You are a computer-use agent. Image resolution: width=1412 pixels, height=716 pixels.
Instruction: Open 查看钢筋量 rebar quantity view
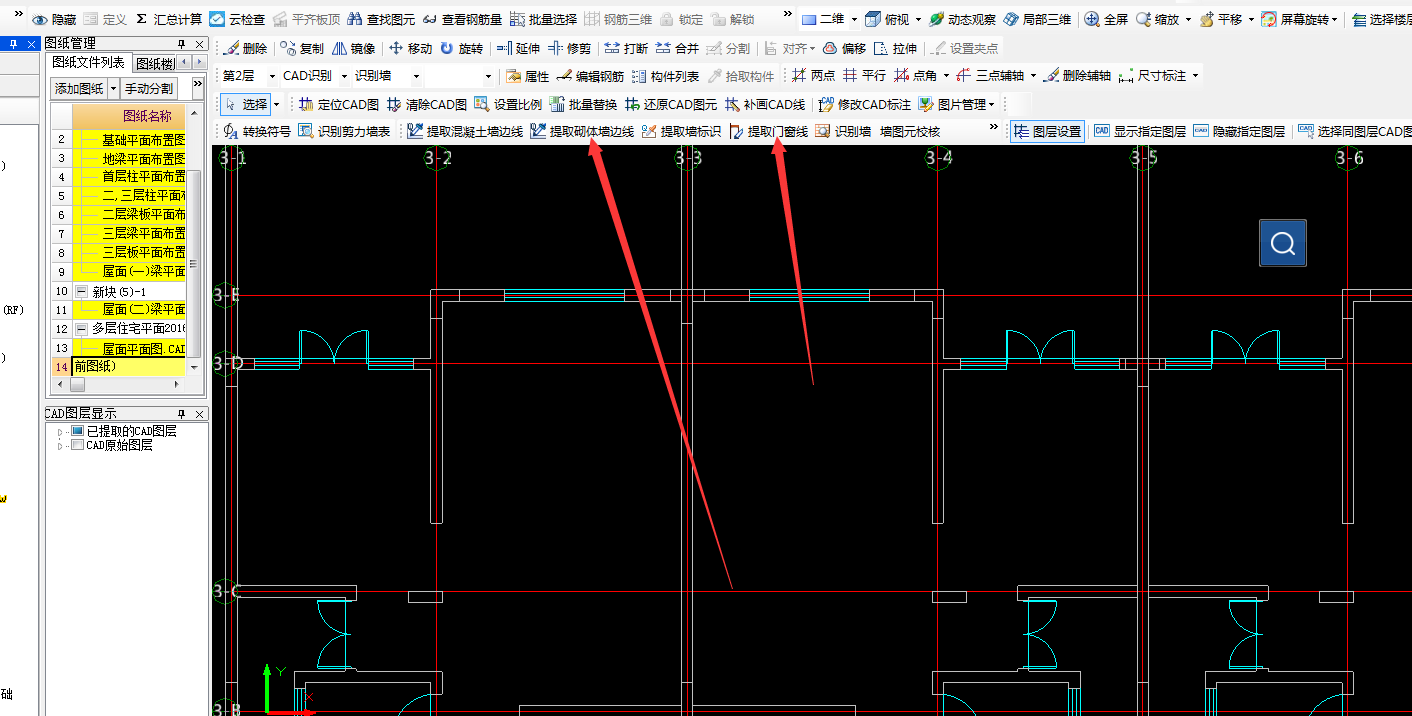pos(462,19)
